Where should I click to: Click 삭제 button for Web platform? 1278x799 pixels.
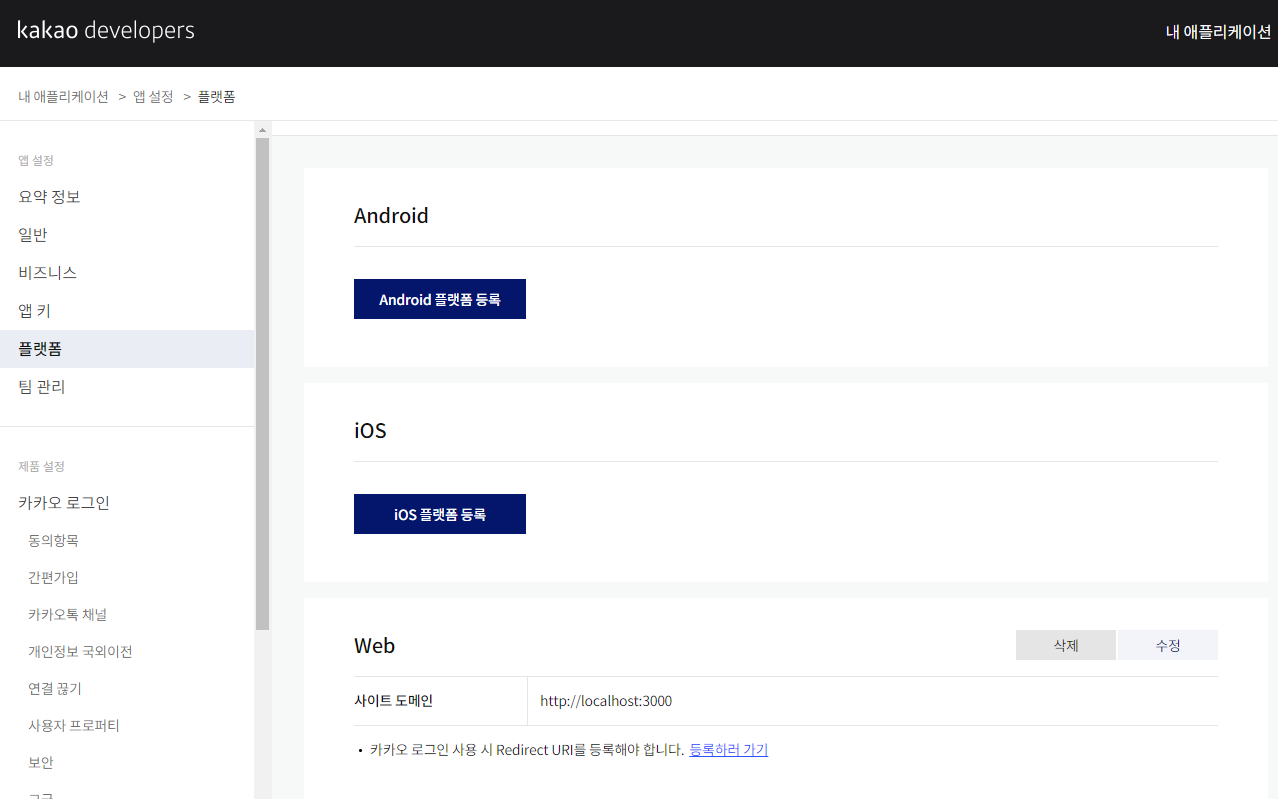pos(1066,645)
